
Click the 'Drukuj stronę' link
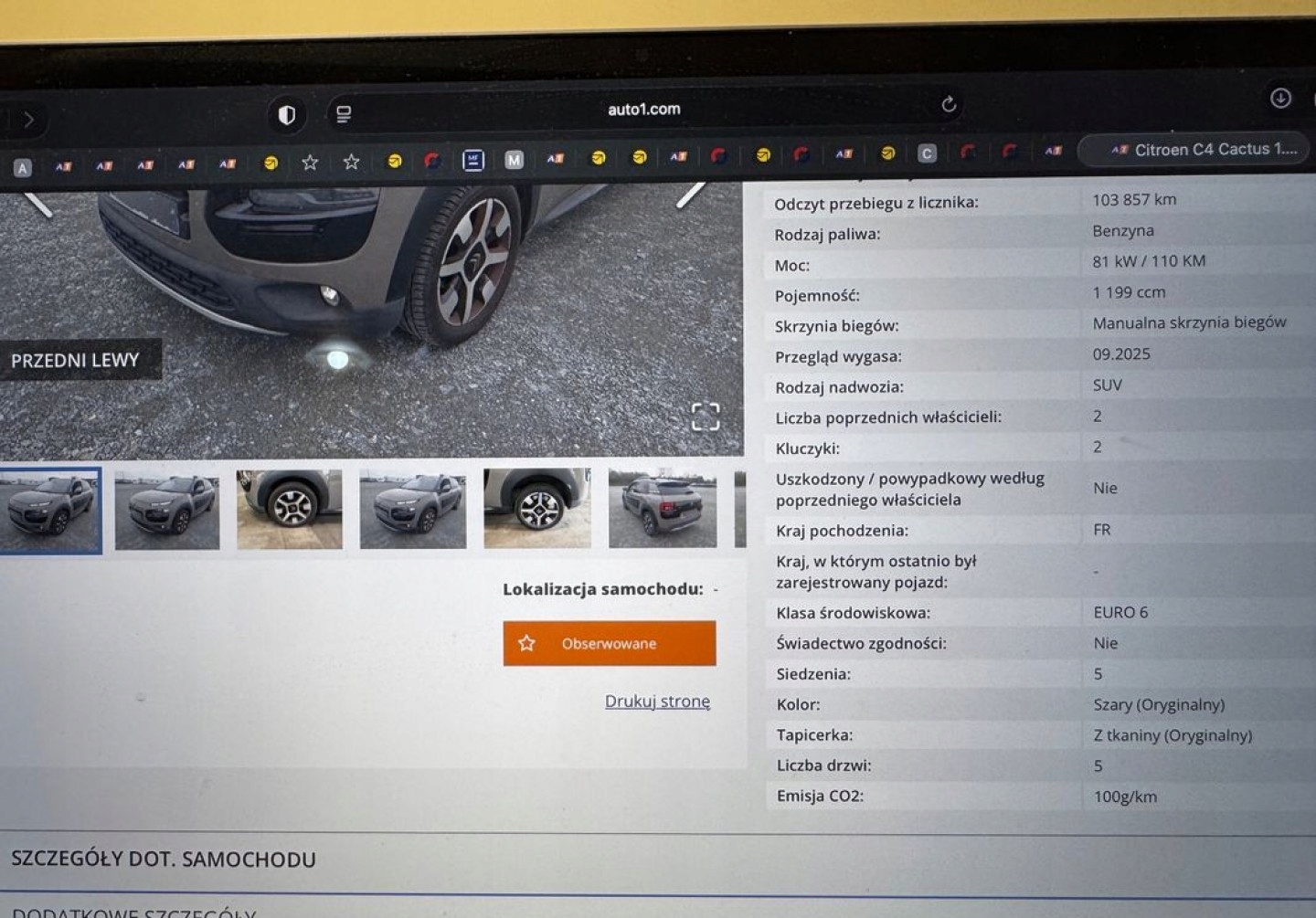[x=657, y=701]
